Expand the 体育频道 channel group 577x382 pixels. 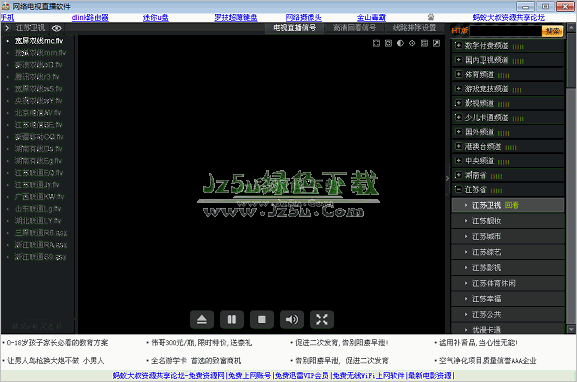coord(459,74)
